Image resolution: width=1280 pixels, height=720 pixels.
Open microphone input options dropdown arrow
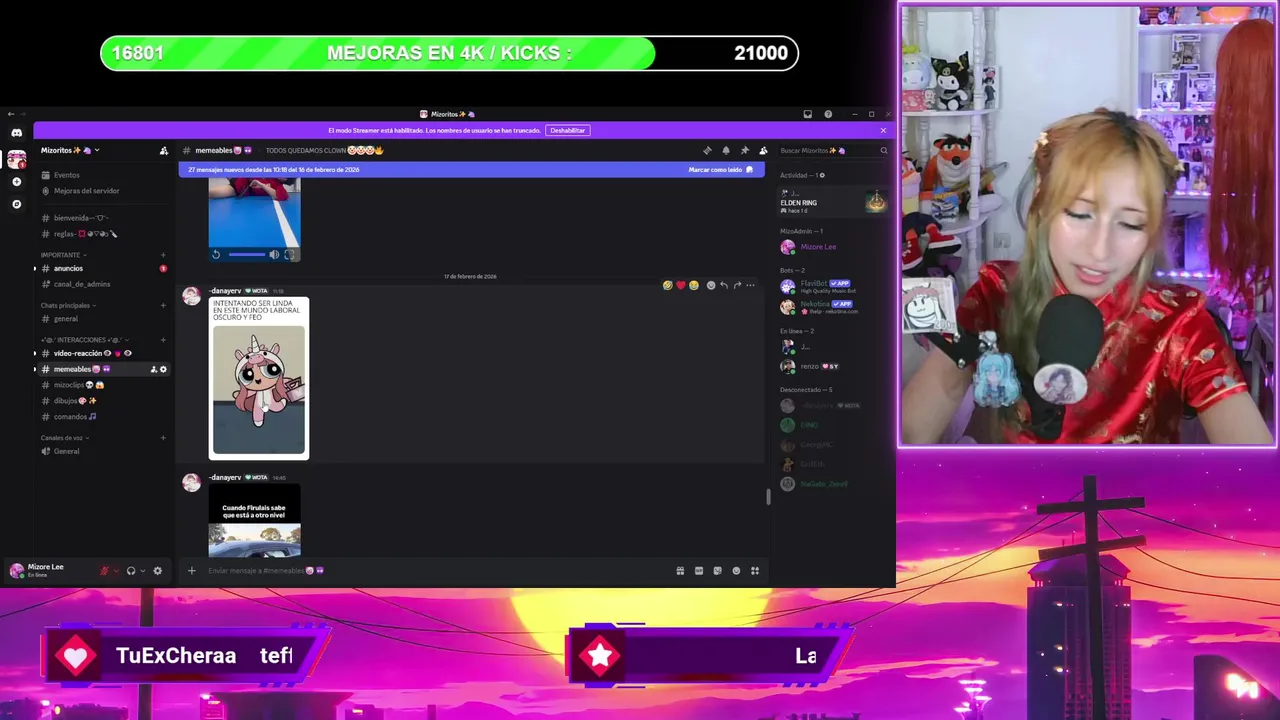(x=116, y=571)
